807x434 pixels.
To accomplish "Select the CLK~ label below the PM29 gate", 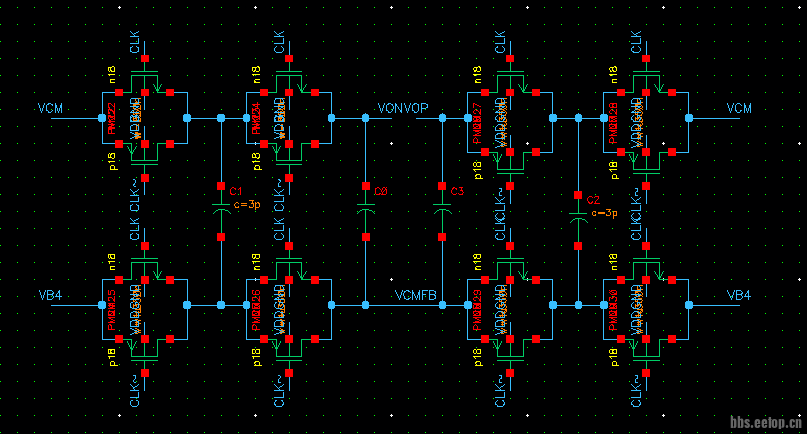I will pos(500,391).
